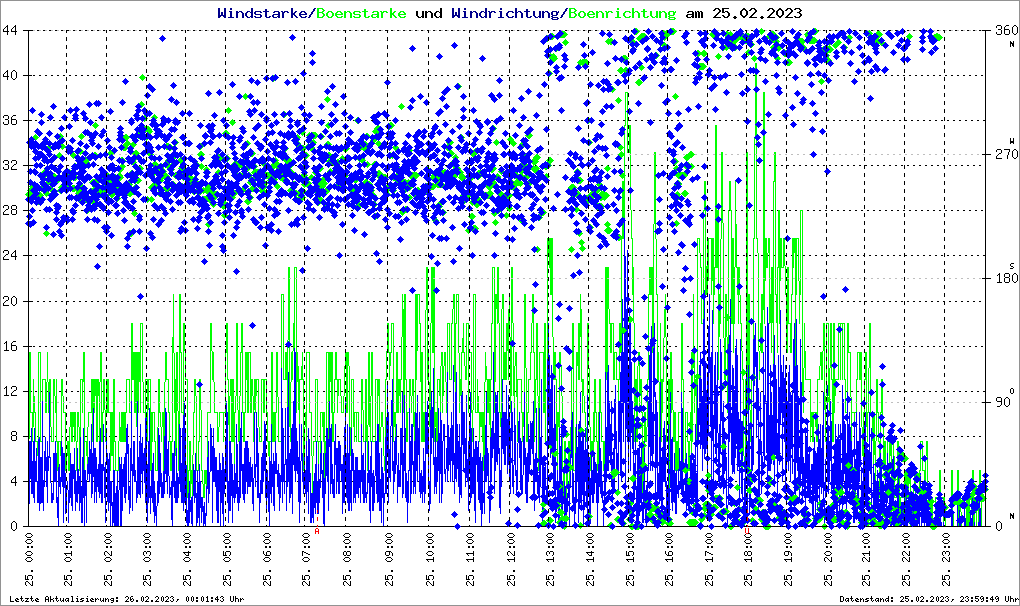Click the time label "04:00"
This screenshot has height=606, width=1020.
(x=188, y=547)
